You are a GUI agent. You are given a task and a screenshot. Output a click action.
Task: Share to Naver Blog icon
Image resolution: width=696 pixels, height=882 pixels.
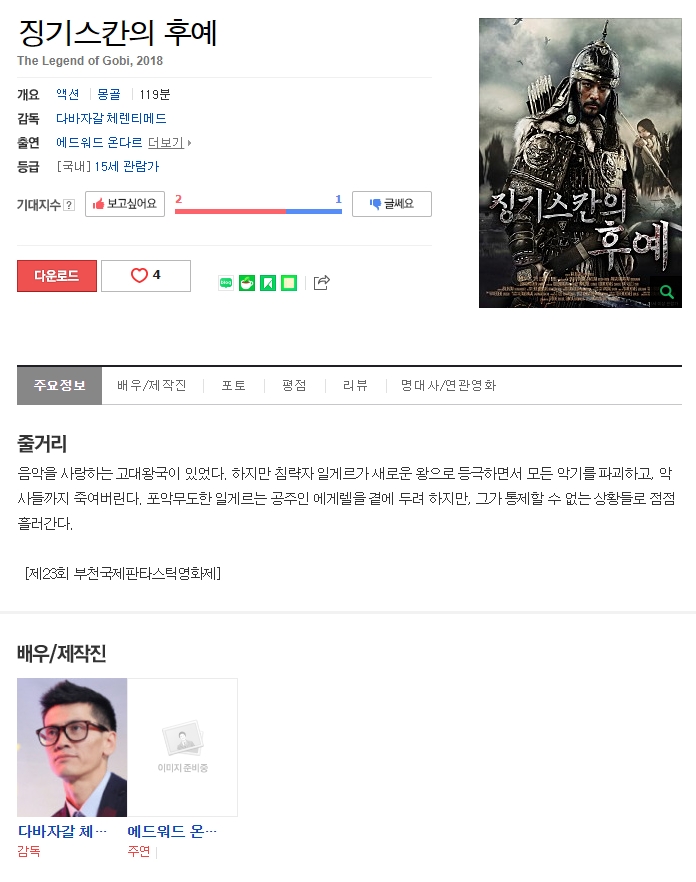pyautogui.click(x=226, y=283)
